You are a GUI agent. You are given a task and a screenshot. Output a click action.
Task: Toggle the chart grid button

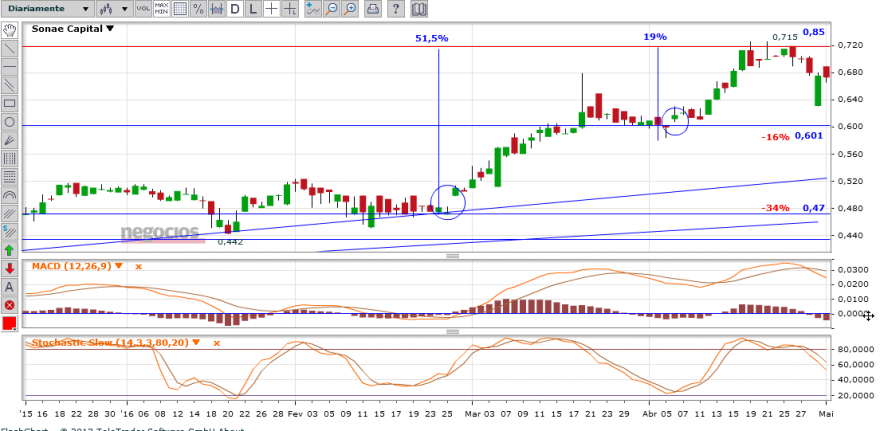180,8
